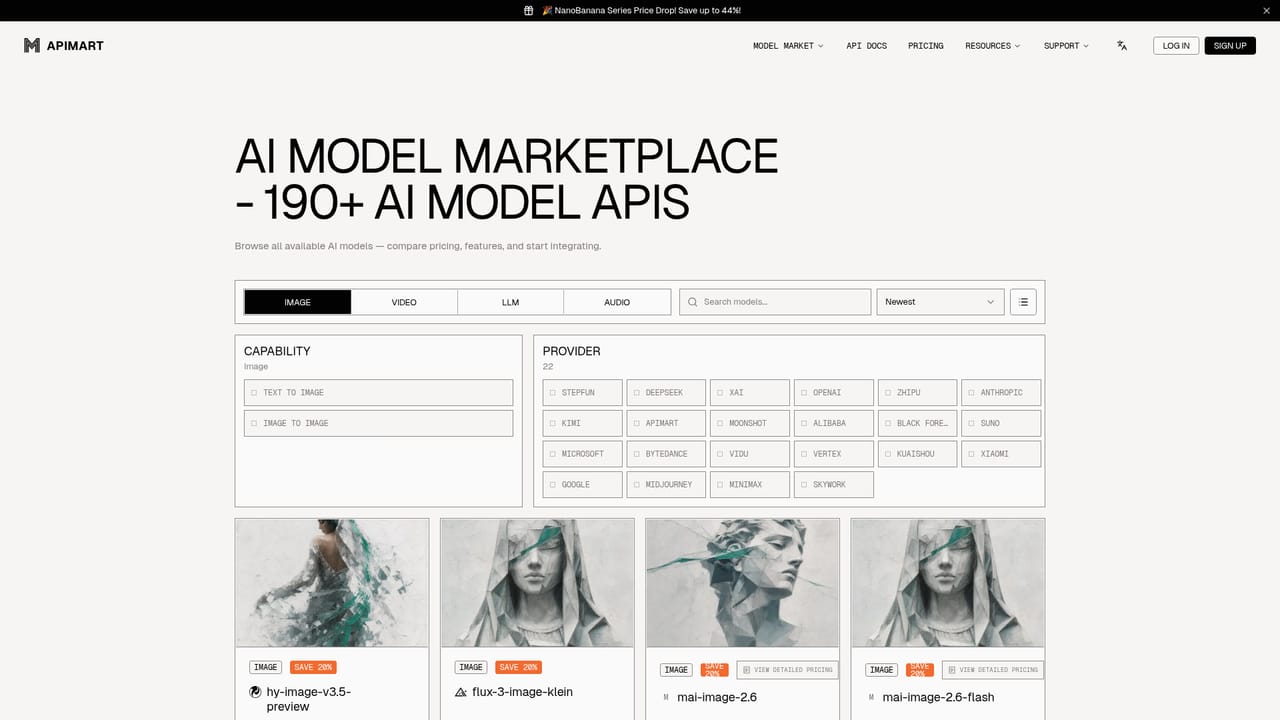Check the Image to Image capability
The width and height of the screenshot is (1280, 720).
(378, 423)
